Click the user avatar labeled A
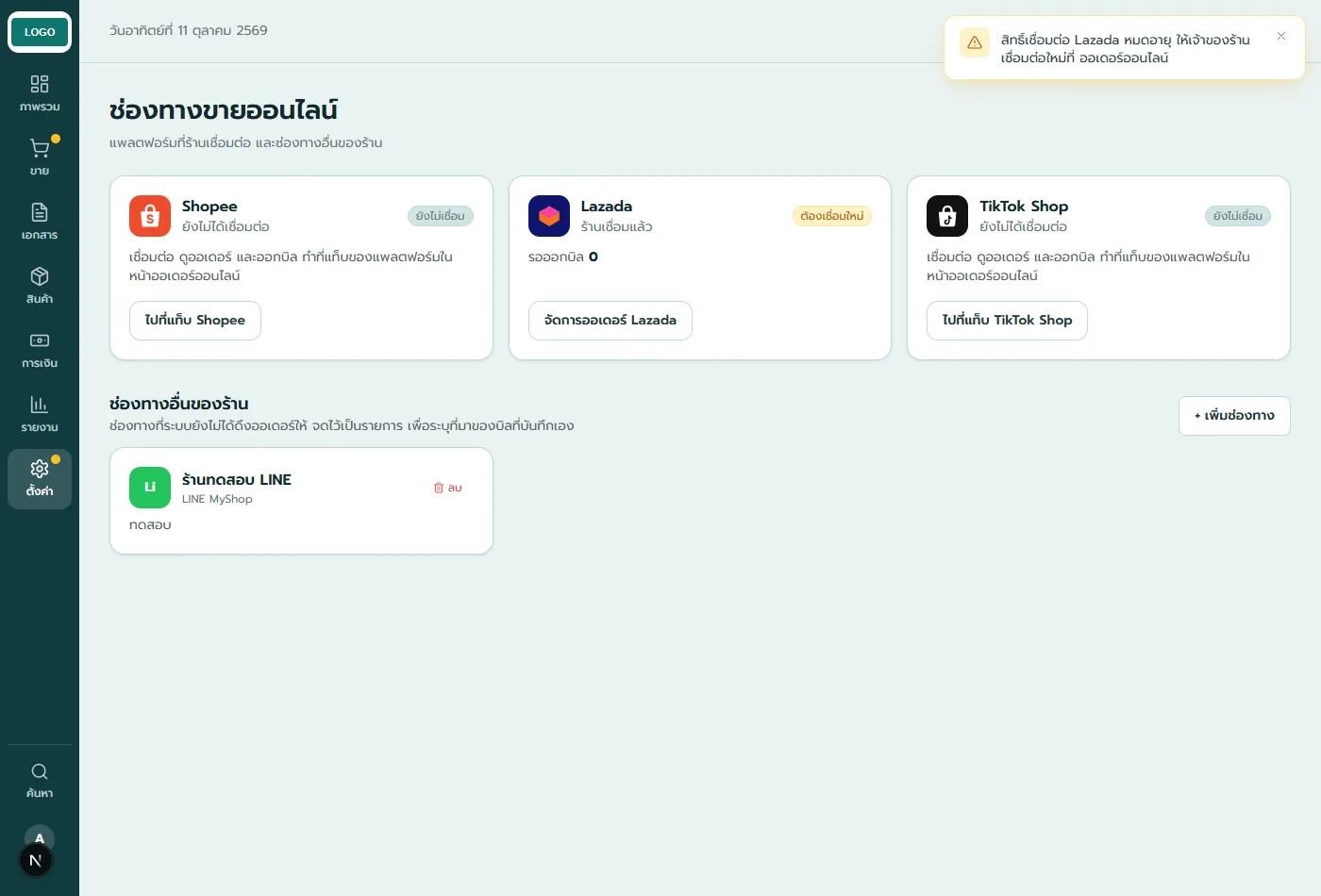Viewport: 1321px width, 896px height. tap(40, 837)
